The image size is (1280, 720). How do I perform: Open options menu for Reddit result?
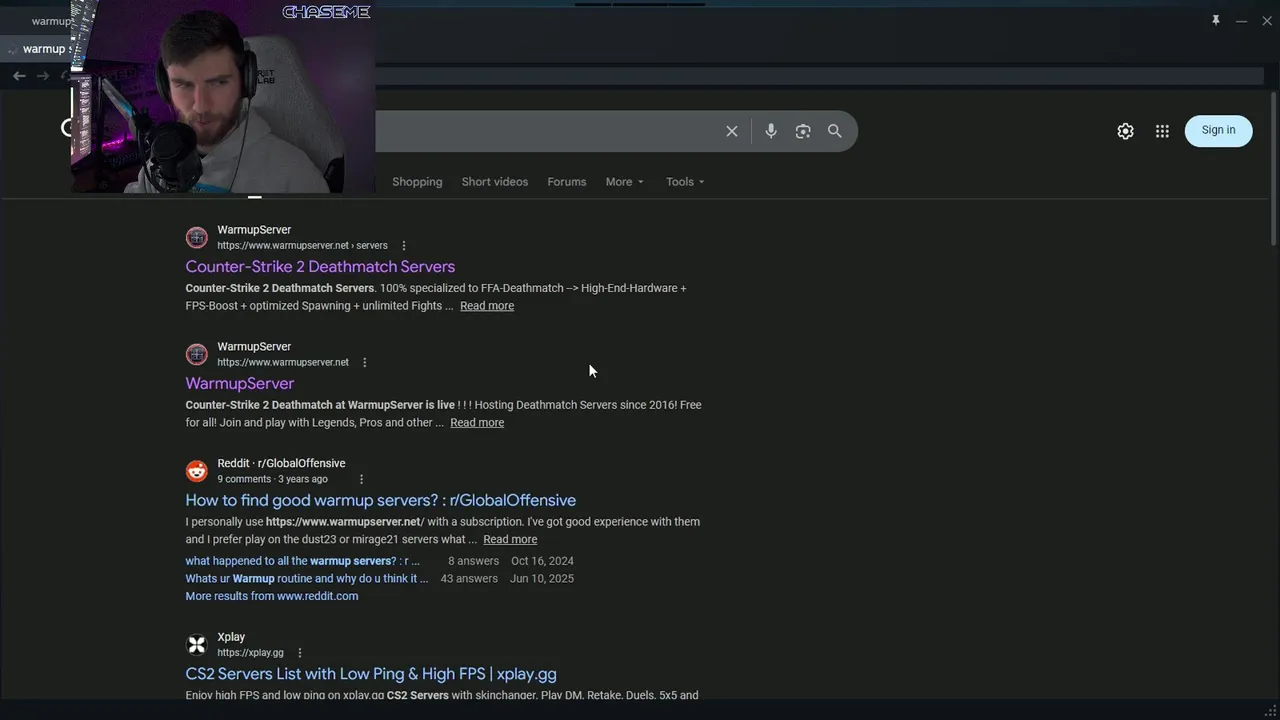click(361, 479)
